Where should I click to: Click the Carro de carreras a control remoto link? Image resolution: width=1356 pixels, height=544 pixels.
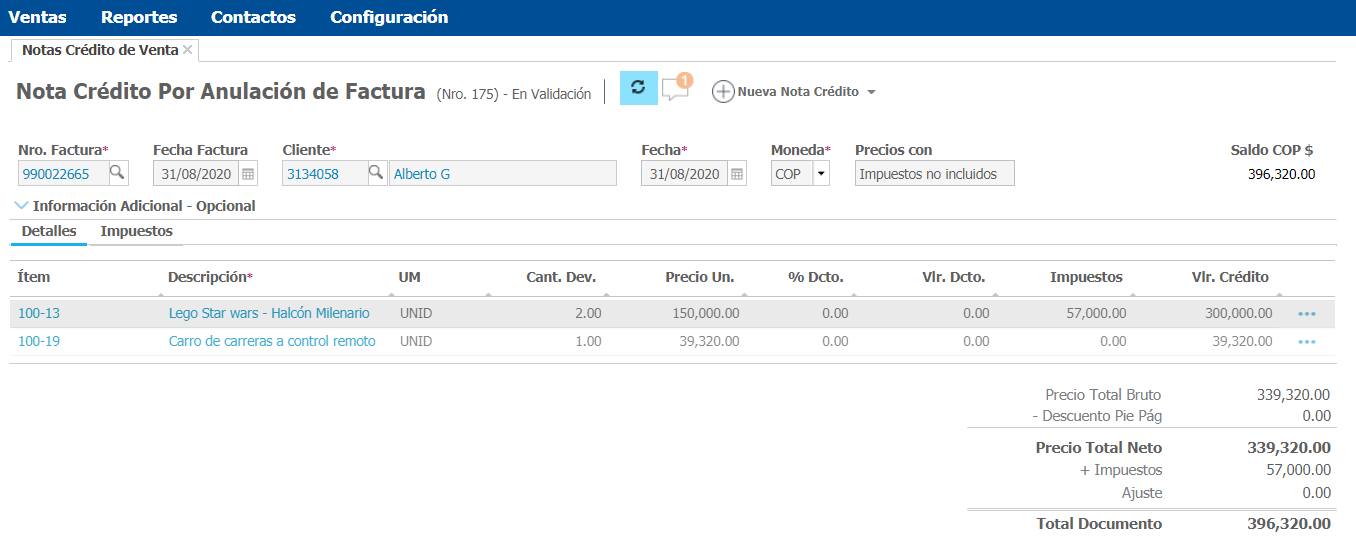pyautogui.click(x=272, y=341)
